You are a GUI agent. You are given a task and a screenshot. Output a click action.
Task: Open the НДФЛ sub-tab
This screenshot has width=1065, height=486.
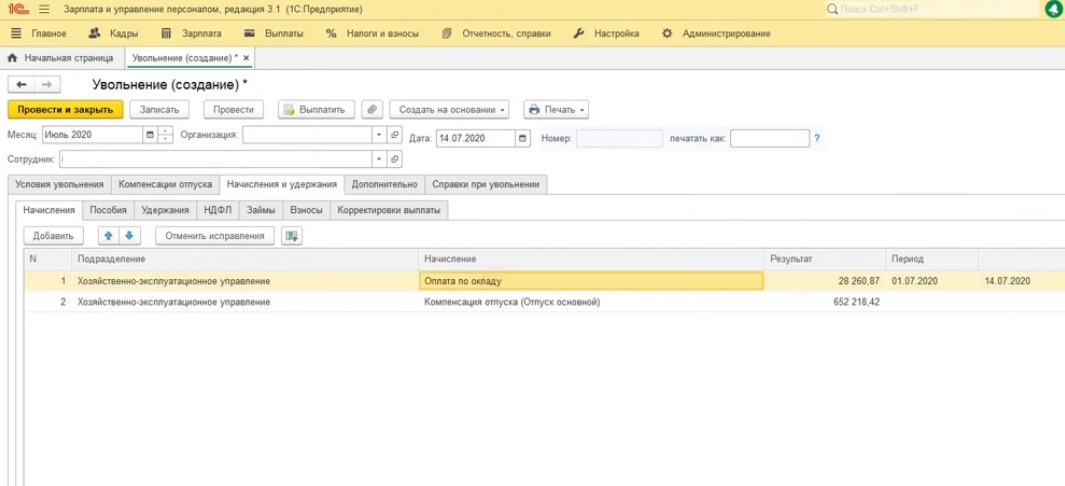pos(217,210)
